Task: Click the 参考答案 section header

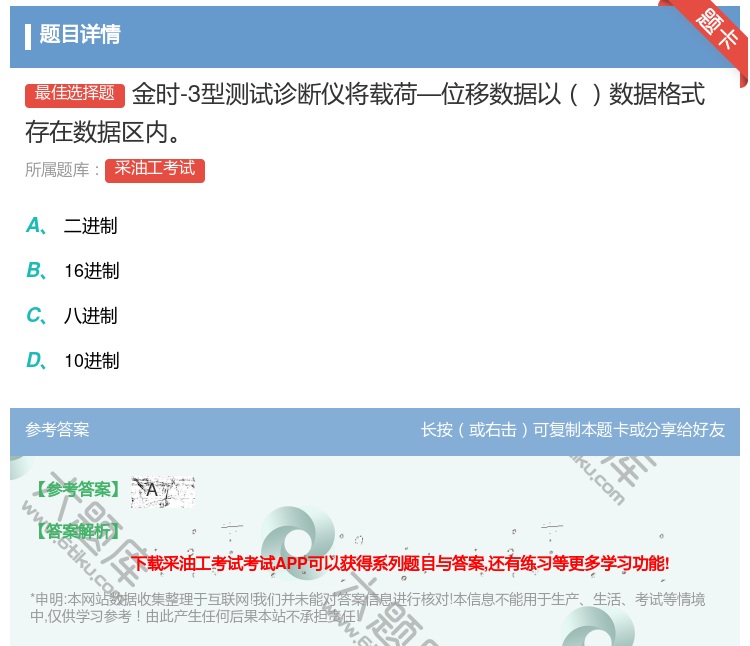Action: [x=57, y=429]
